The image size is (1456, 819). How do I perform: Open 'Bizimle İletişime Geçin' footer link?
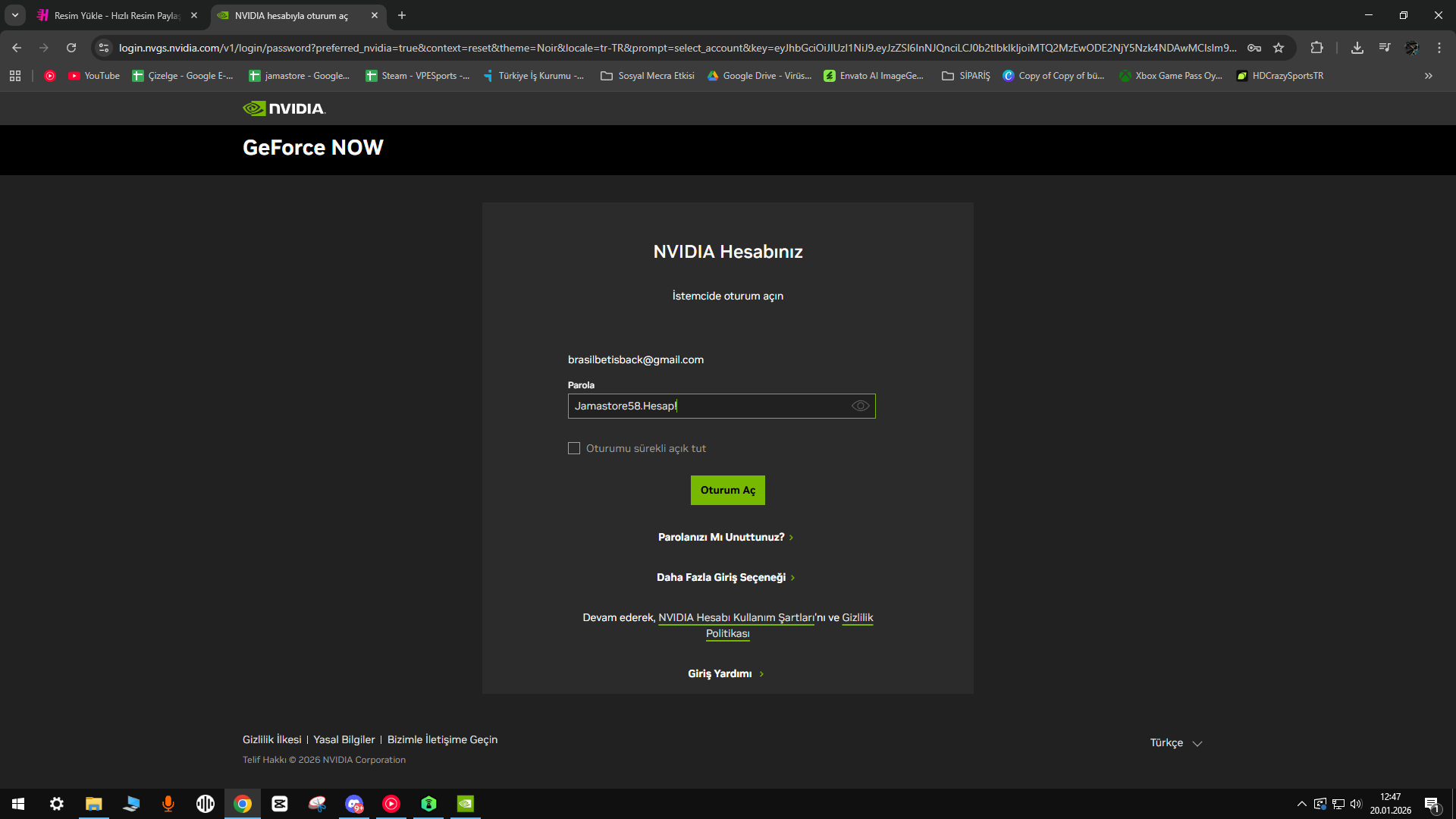443,739
